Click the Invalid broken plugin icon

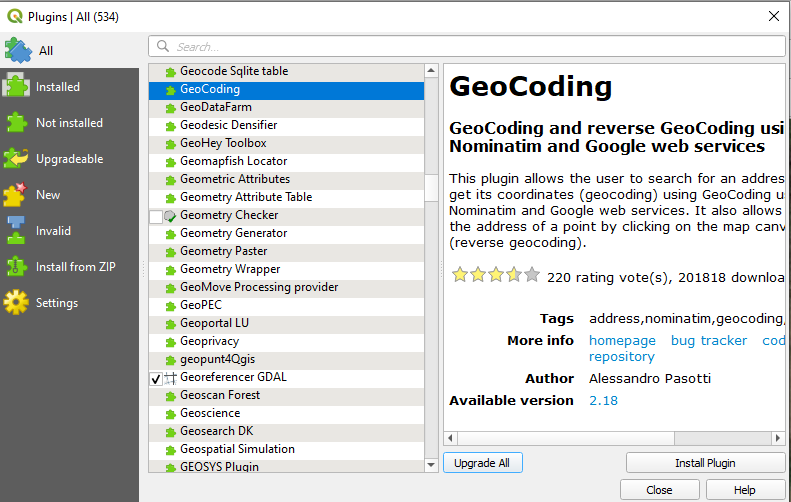pyautogui.click(x=16, y=231)
